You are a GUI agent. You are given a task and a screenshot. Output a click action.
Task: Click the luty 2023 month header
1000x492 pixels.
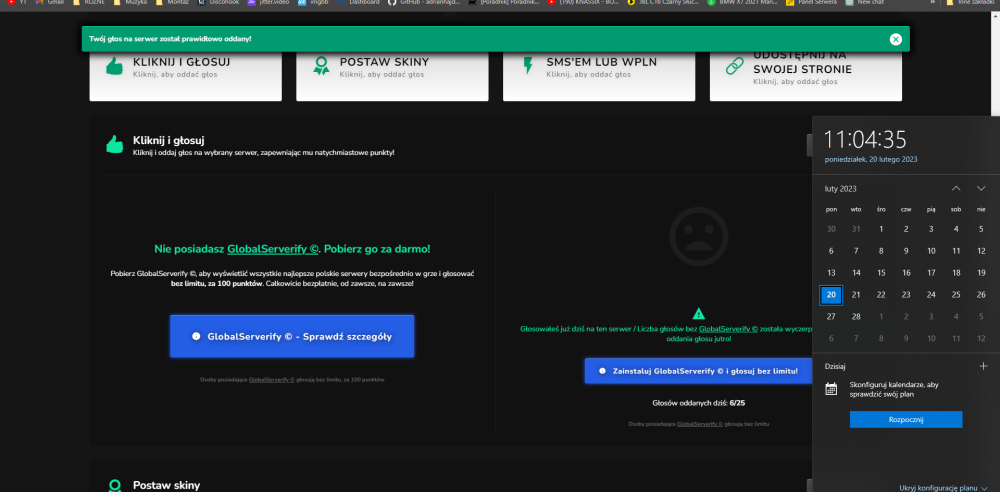pyautogui.click(x=841, y=189)
